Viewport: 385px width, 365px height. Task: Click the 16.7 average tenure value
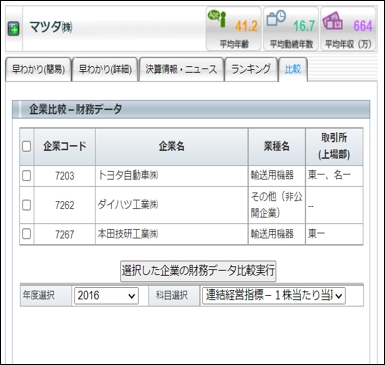304,26
